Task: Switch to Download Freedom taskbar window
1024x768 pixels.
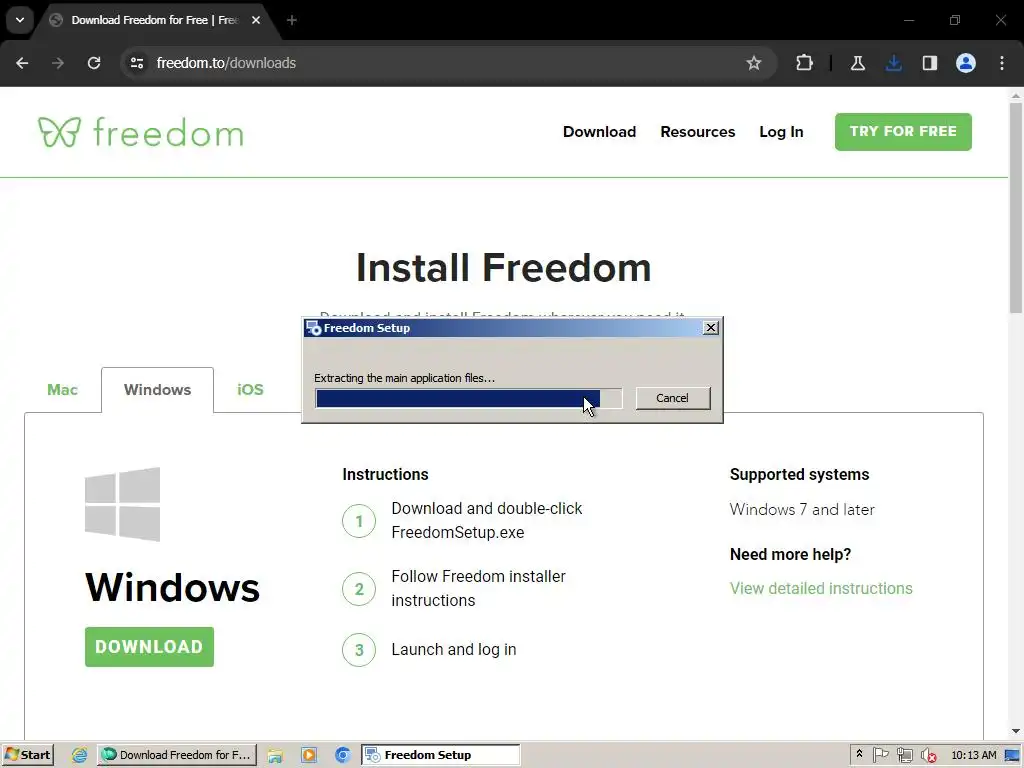Action: point(177,755)
